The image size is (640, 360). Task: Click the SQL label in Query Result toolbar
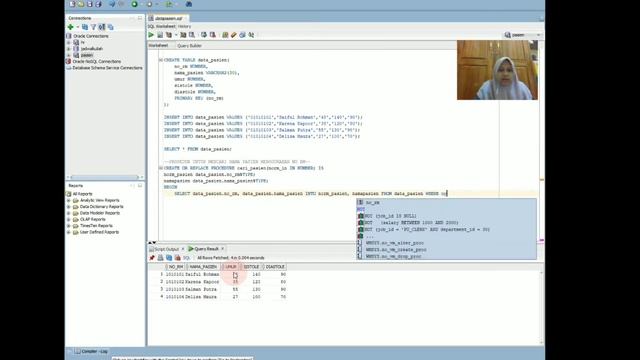(187, 258)
